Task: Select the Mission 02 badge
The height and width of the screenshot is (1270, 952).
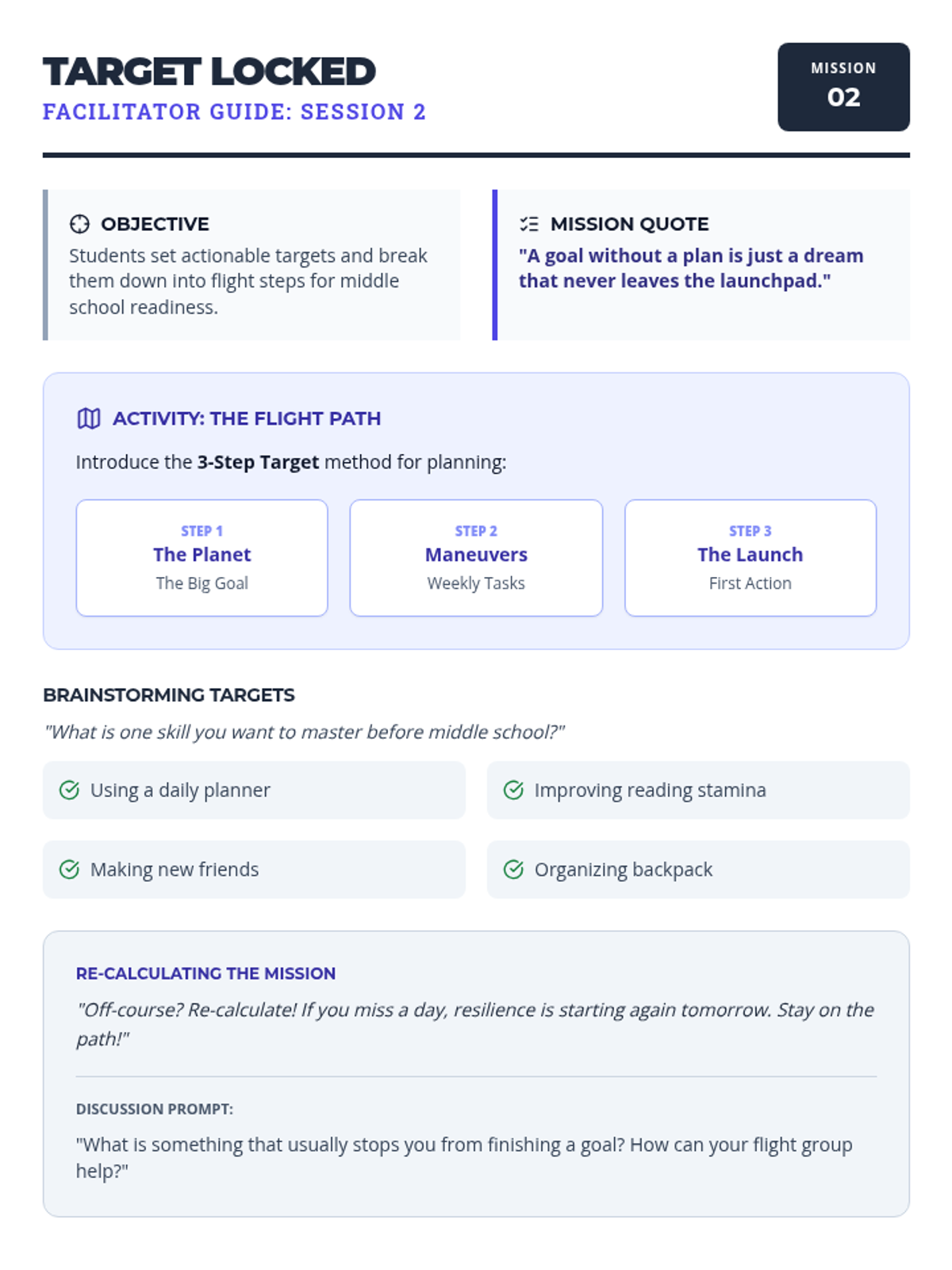Action: tap(843, 87)
